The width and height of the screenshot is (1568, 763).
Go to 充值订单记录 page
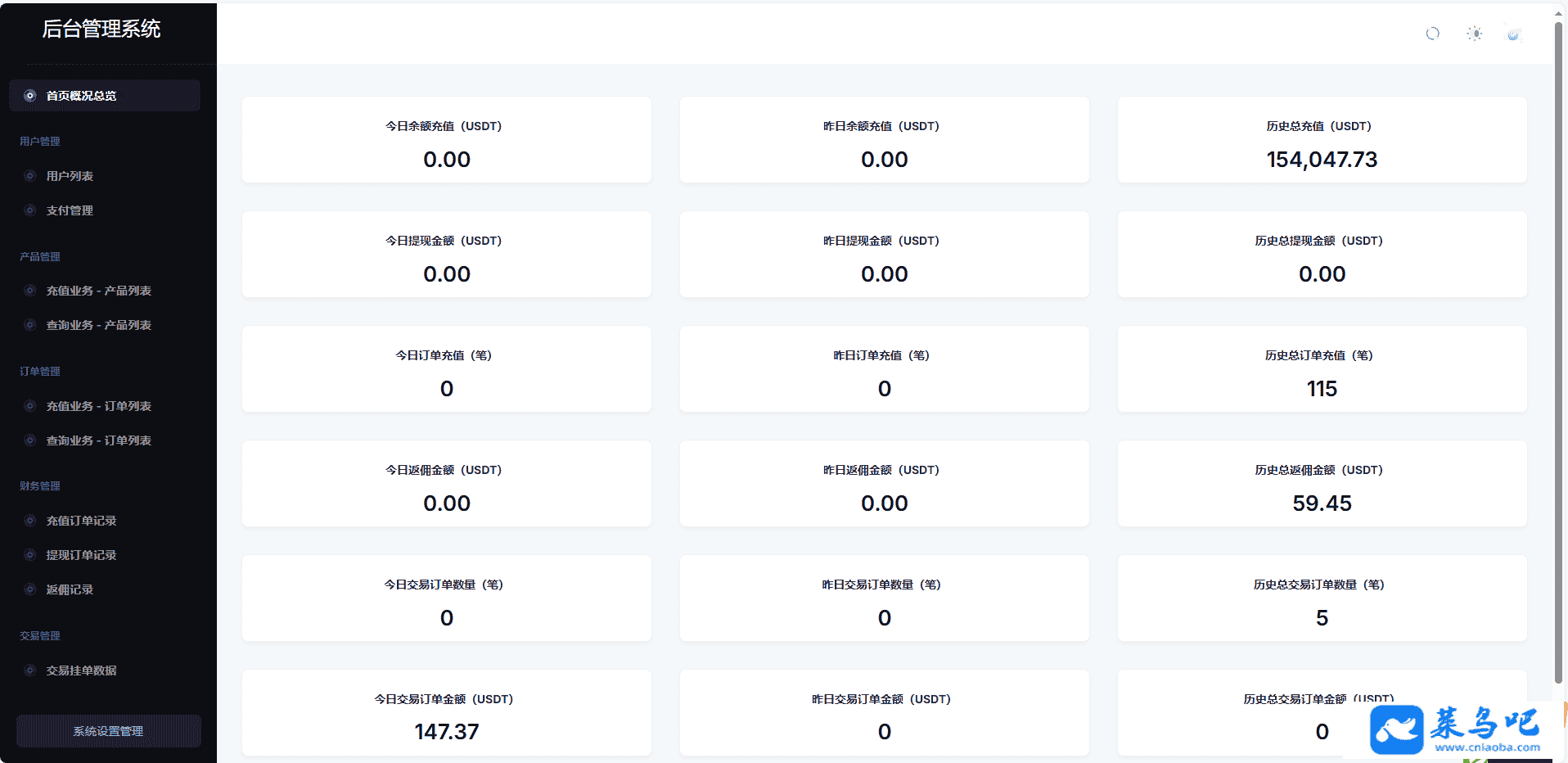tap(81, 521)
